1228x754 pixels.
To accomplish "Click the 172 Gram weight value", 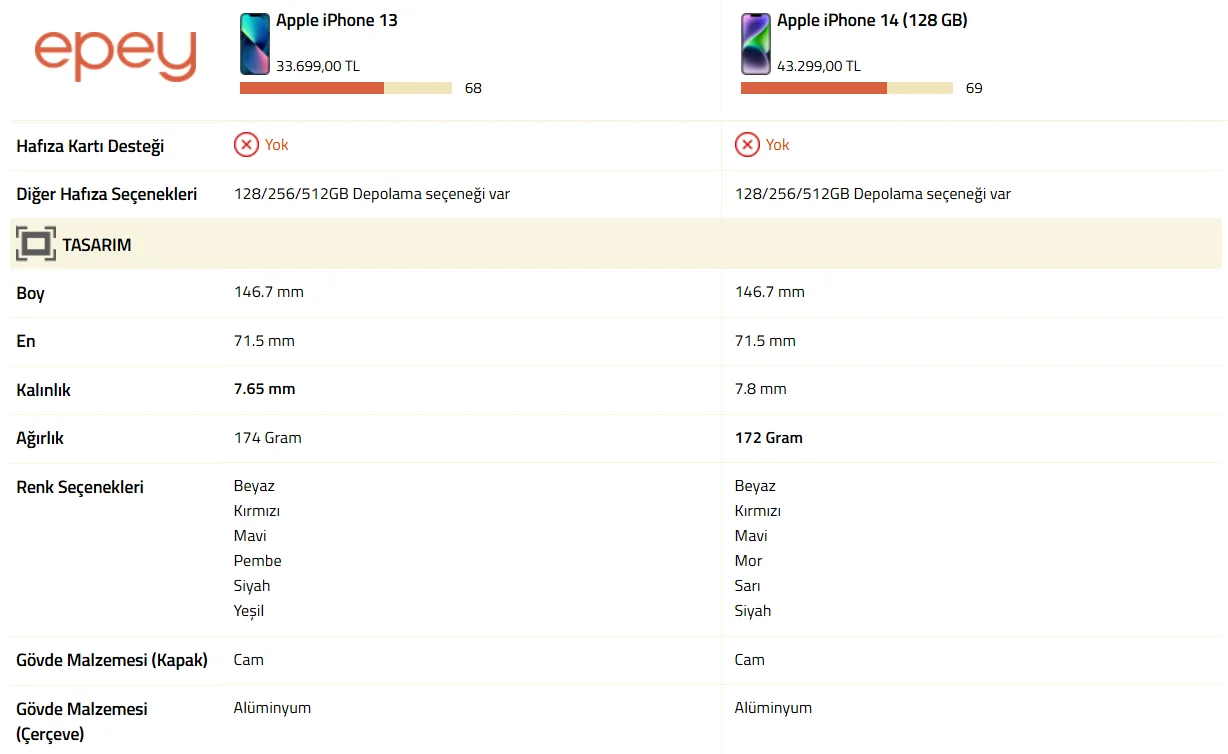I will [769, 438].
